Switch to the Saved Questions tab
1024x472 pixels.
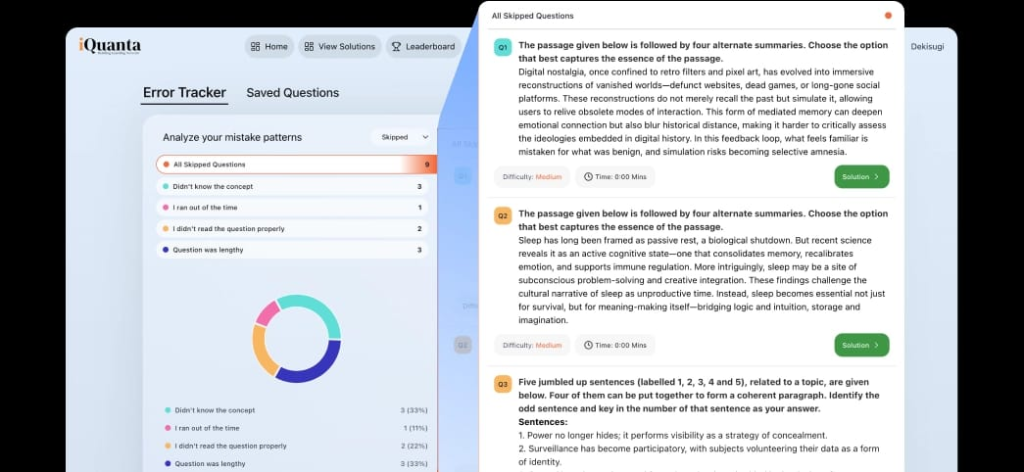[x=293, y=93]
